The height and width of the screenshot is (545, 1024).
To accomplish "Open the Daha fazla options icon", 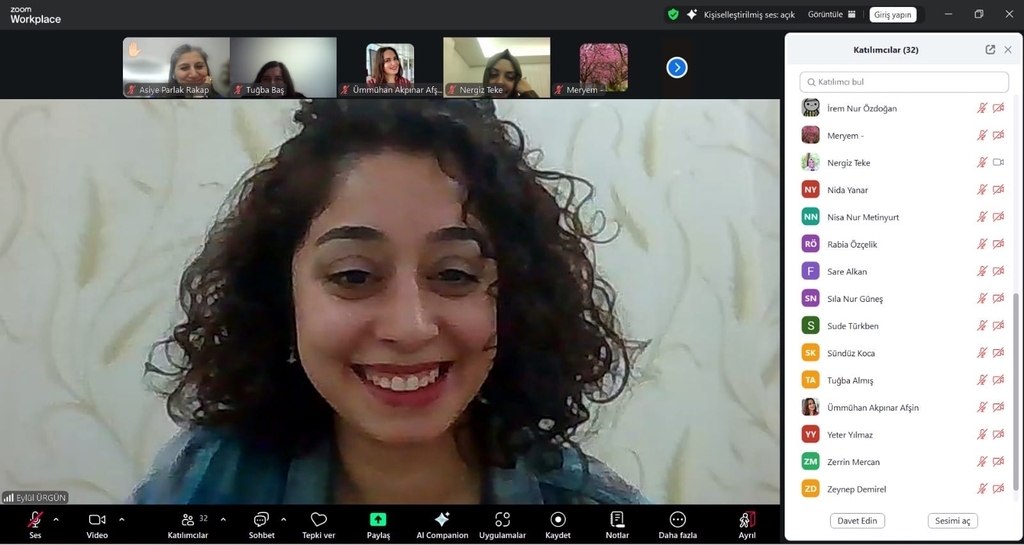I will point(677,520).
